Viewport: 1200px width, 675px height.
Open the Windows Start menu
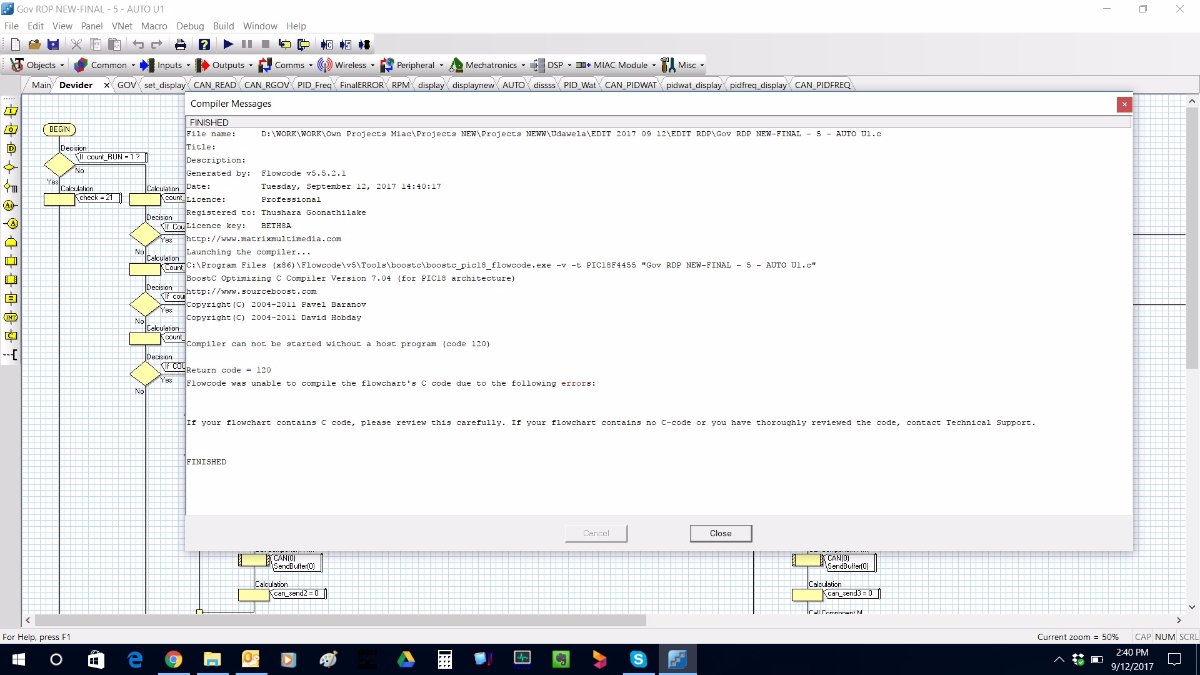(x=17, y=659)
